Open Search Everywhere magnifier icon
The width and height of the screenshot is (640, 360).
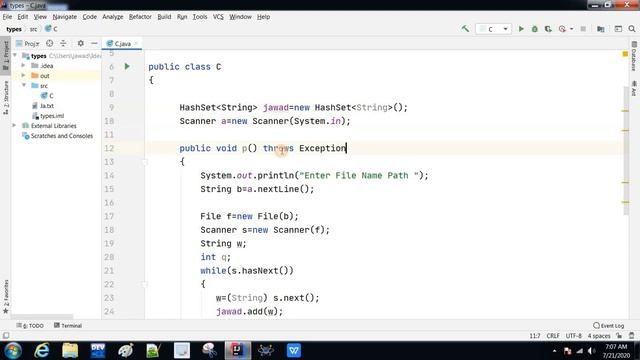[x=632, y=29]
